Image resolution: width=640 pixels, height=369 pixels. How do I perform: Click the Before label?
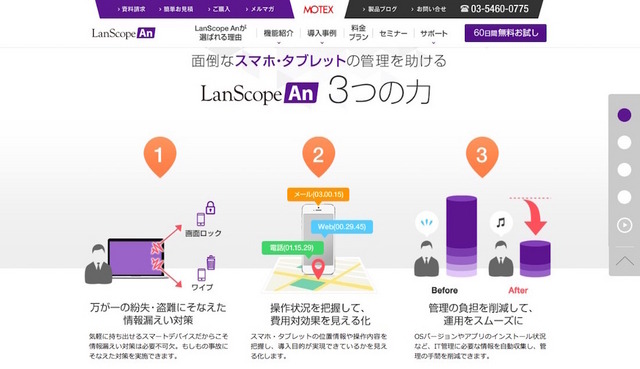(444, 291)
